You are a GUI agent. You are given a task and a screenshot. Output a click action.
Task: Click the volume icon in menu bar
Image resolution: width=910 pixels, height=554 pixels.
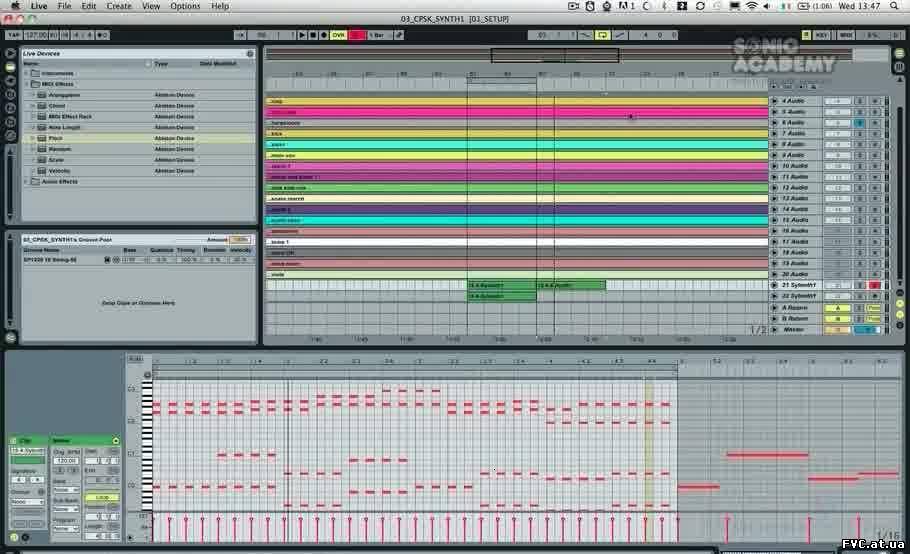click(x=767, y=6)
